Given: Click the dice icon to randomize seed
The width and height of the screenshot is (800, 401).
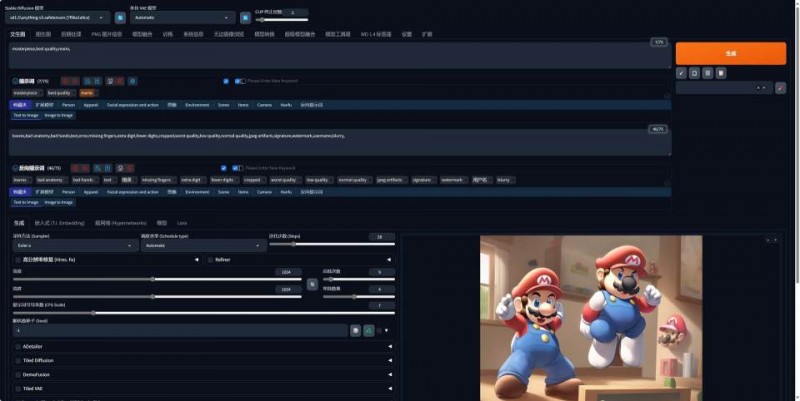Looking at the screenshot, I should [355, 329].
